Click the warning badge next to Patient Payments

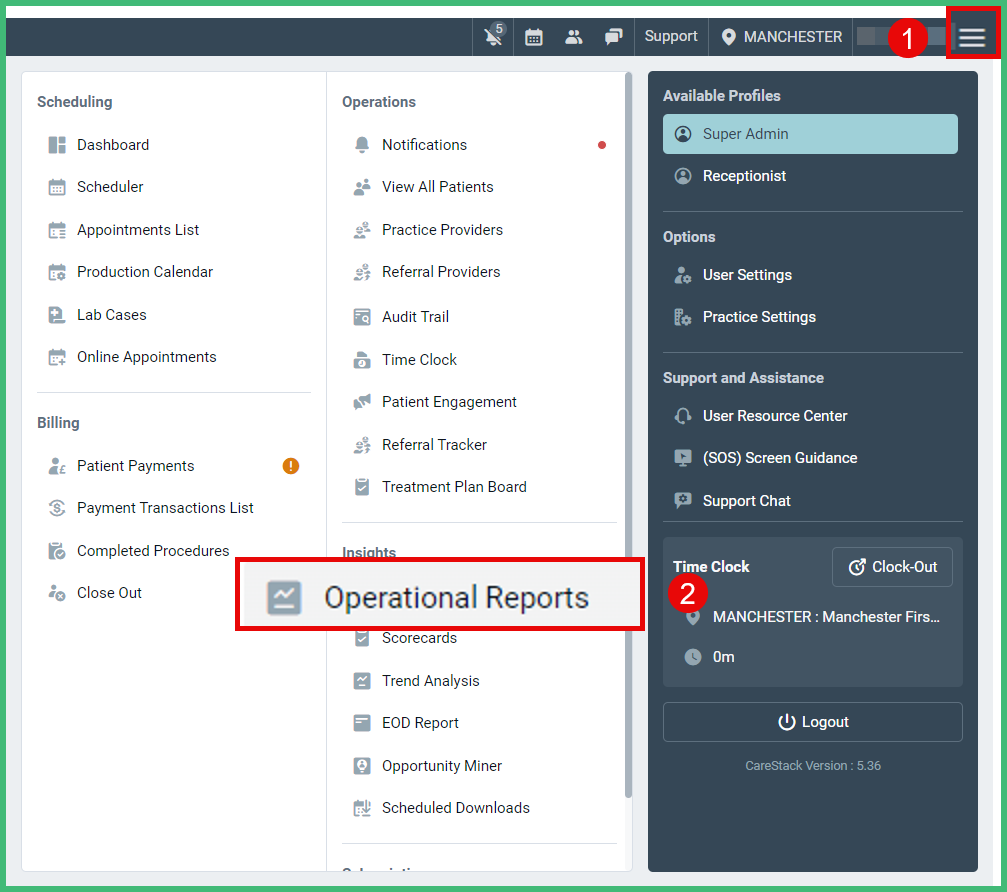click(290, 465)
